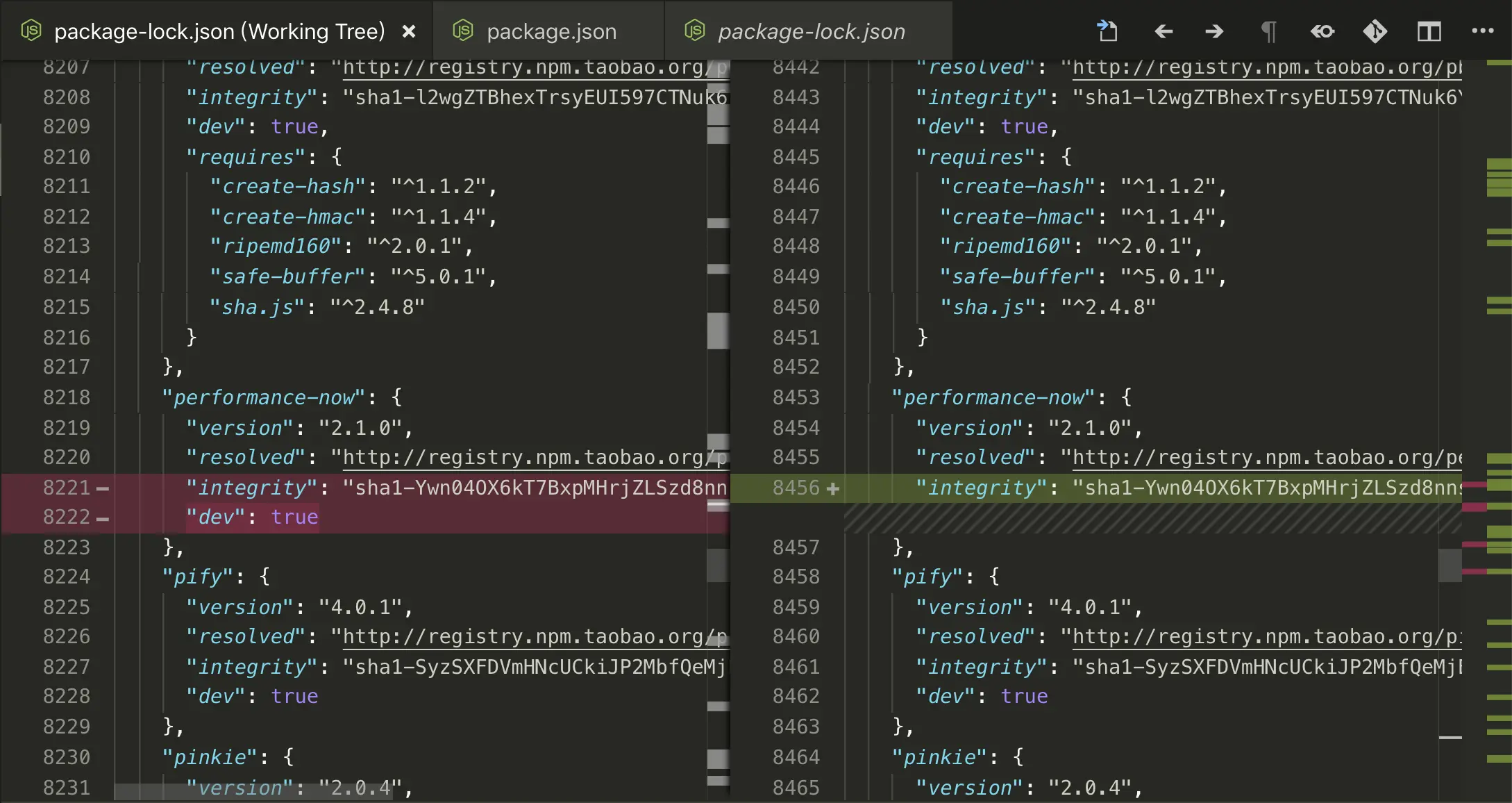Viewport: 1512px width, 803px height.
Task: Close package-lock.json Working Tree tab
Action: tap(409, 31)
